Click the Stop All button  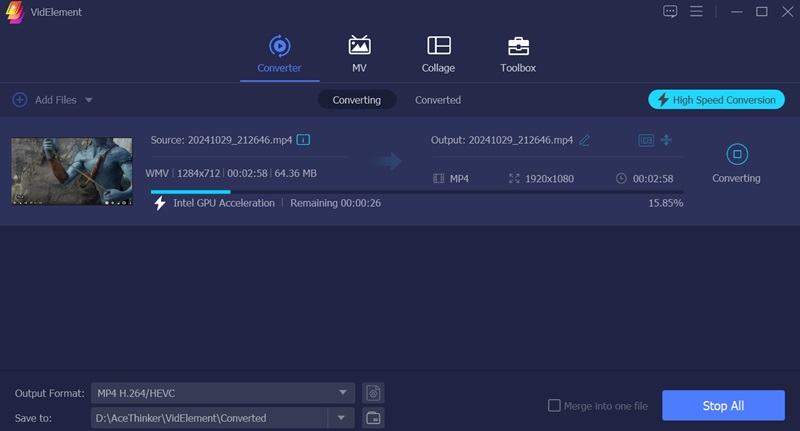tap(723, 405)
